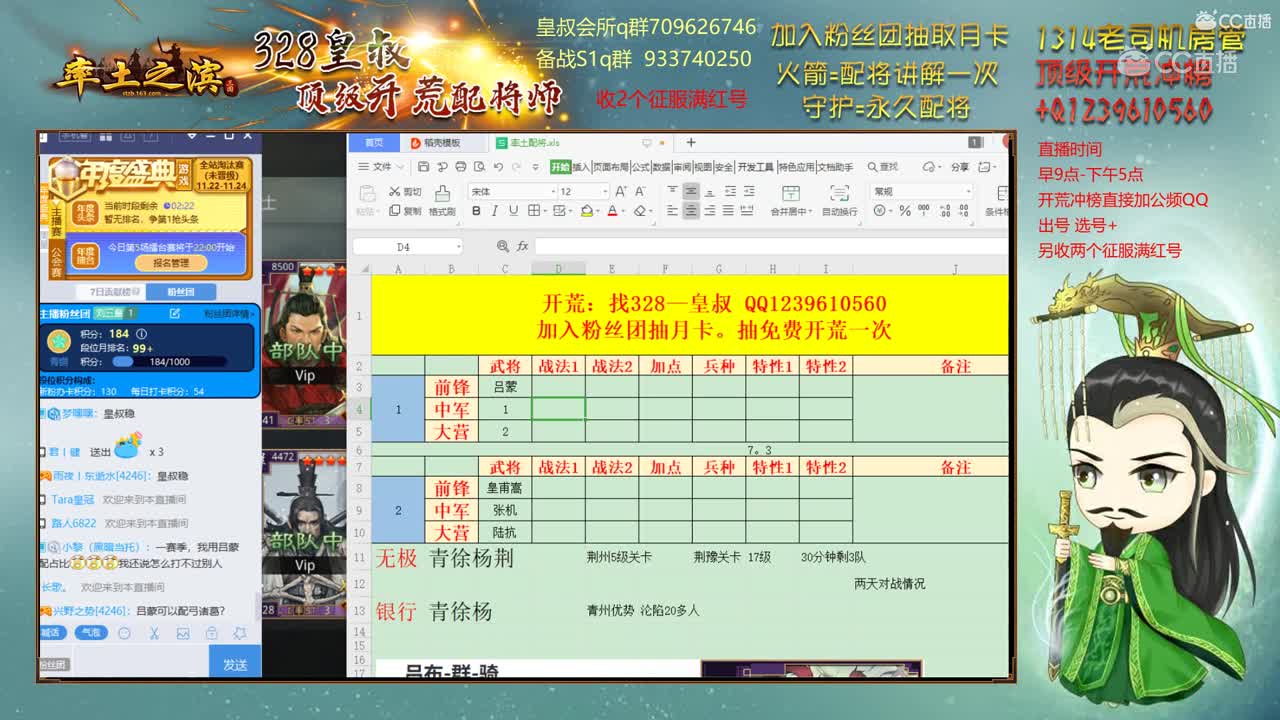Viewport: 1280px width, 720px height.
Task: Open the 文件 file menu
Action: pyautogui.click(x=382, y=167)
